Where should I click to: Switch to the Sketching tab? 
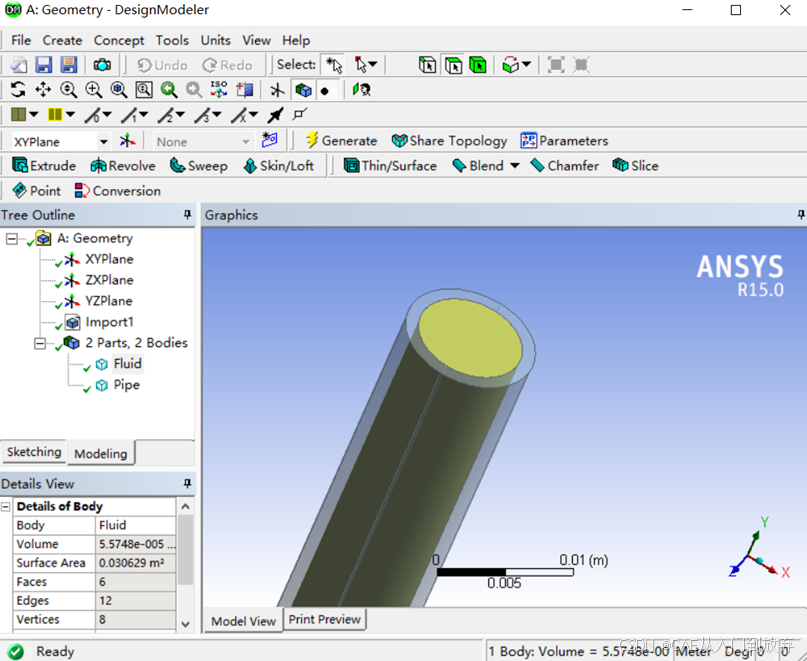pyautogui.click(x=34, y=451)
